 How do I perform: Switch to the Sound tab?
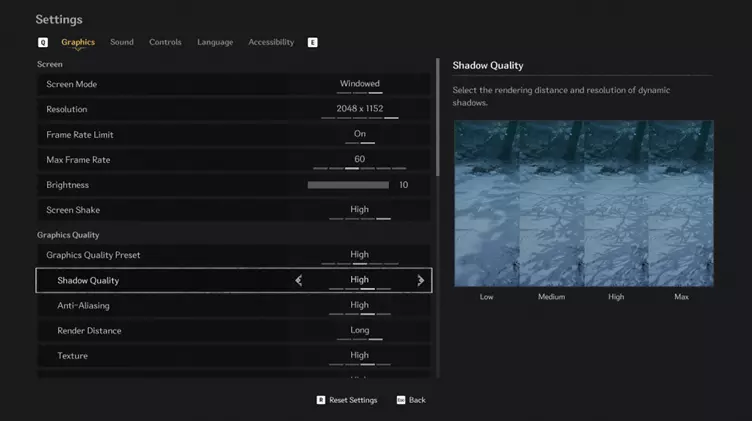coord(122,42)
